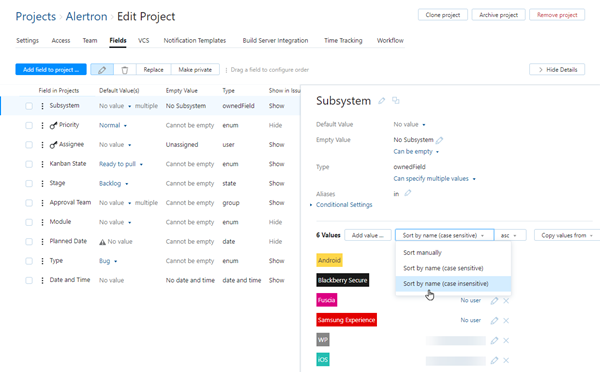Check the Priority row checkbox
Viewport: 600px width, 372px height.
coord(29,125)
